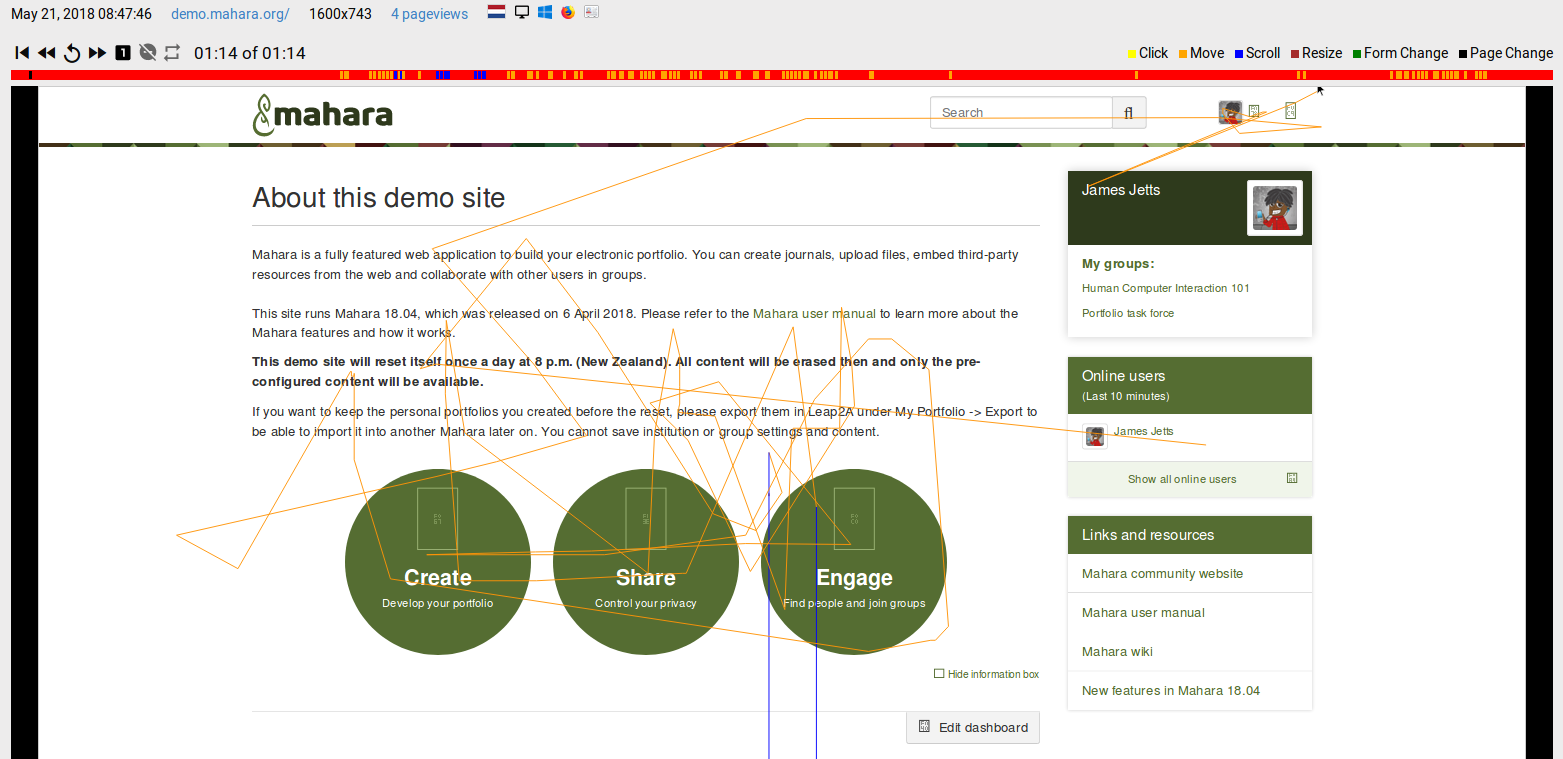Click the Form Change legend entry
Viewport: 1563px width, 759px height.
1400,53
